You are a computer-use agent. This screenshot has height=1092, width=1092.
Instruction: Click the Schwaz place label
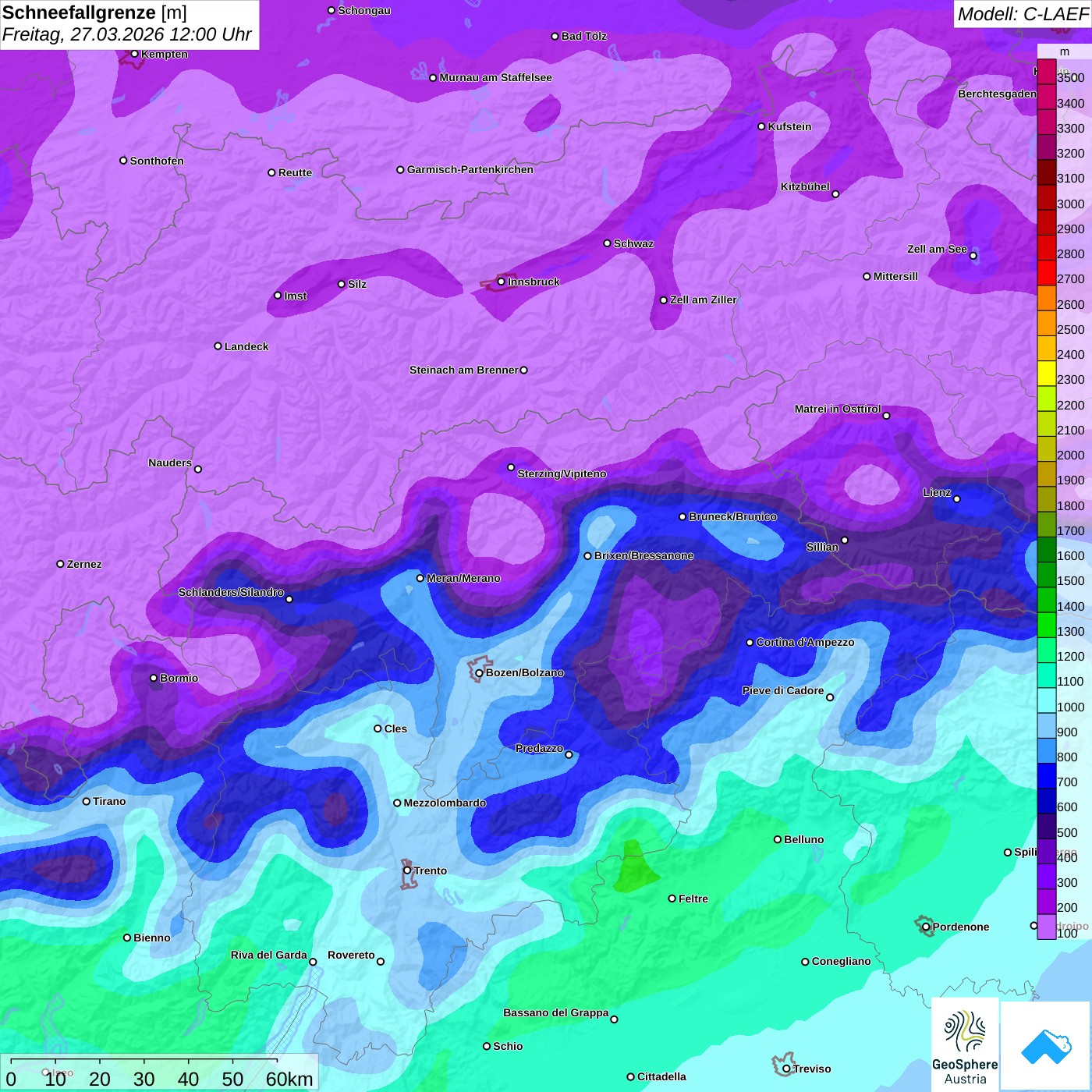click(x=633, y=243)
